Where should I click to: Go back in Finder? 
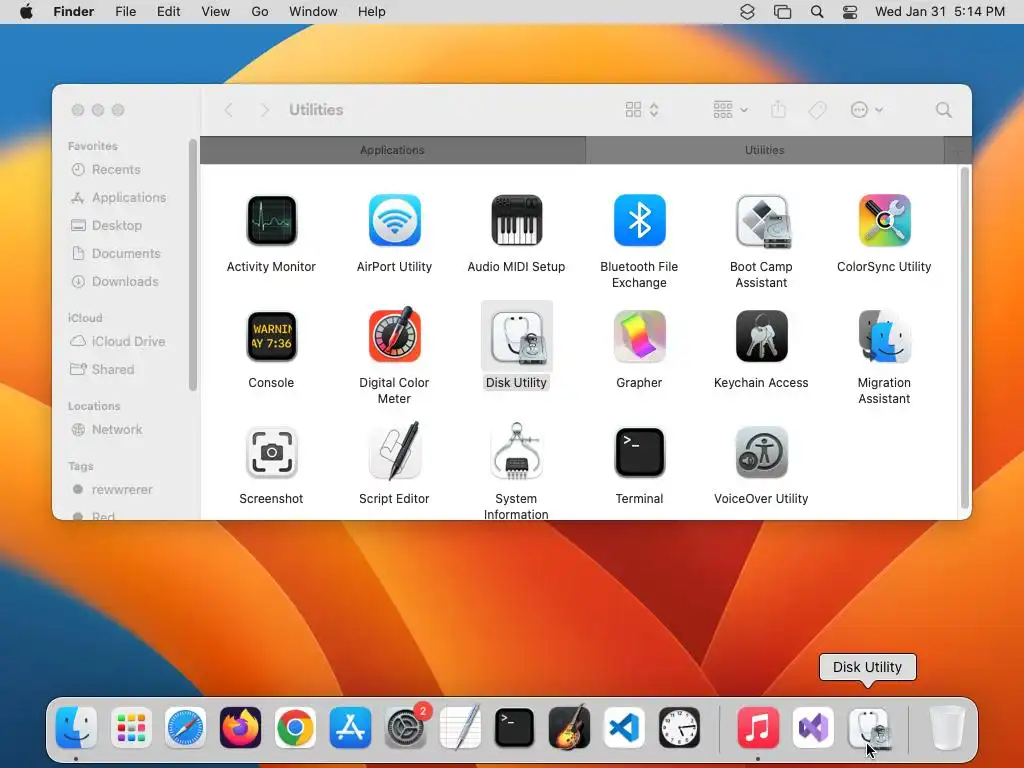[x=229, y=110]
